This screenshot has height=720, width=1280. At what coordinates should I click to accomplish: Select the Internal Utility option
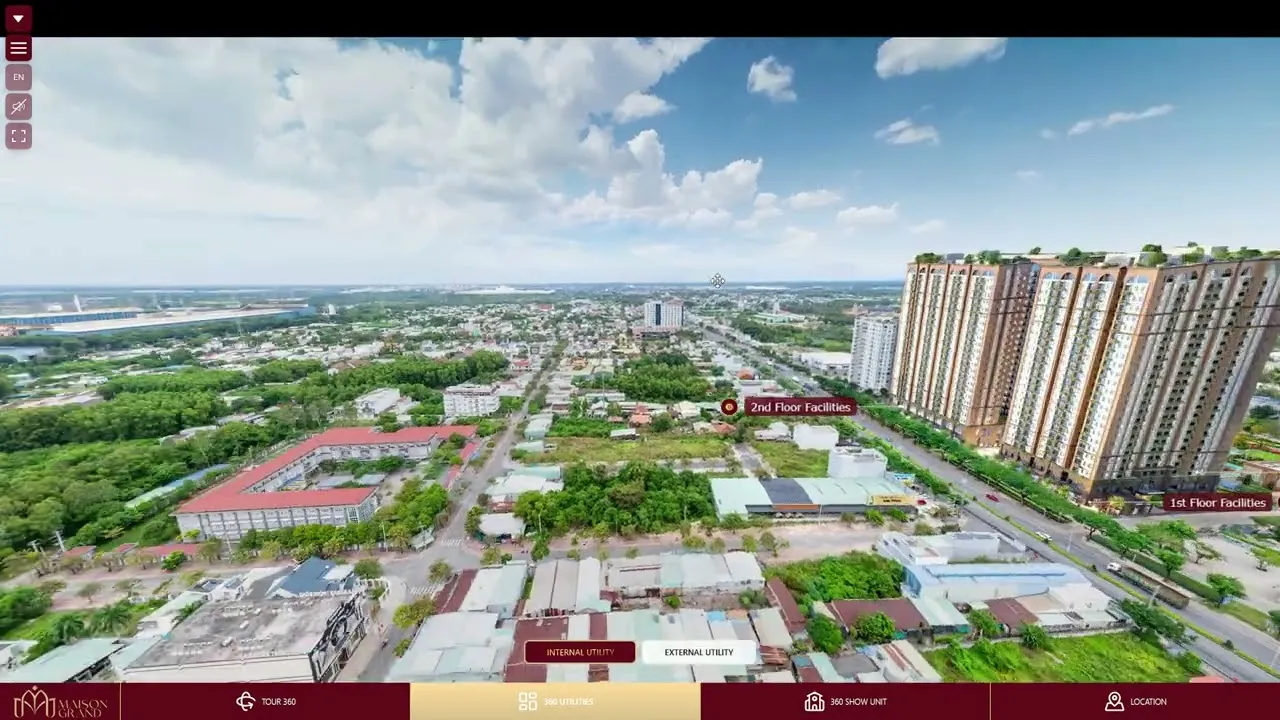[x=580, y=652]
